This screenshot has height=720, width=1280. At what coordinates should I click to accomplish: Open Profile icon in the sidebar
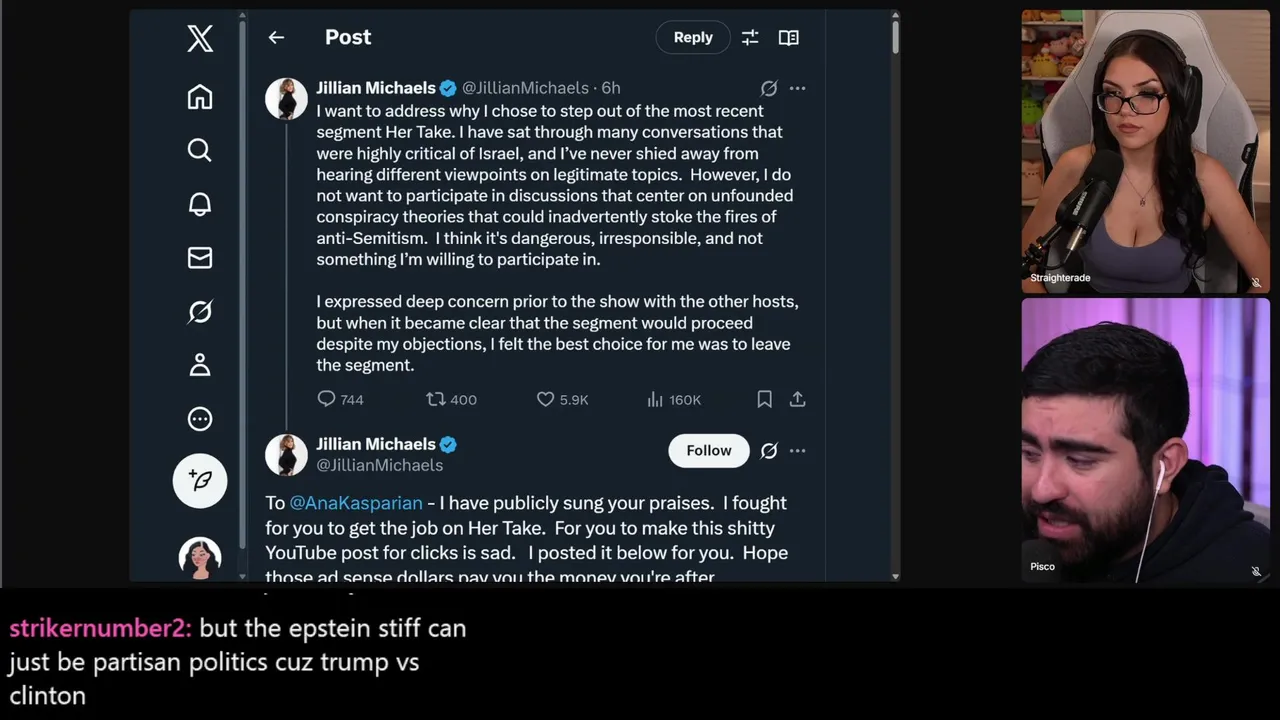(200, 365)
